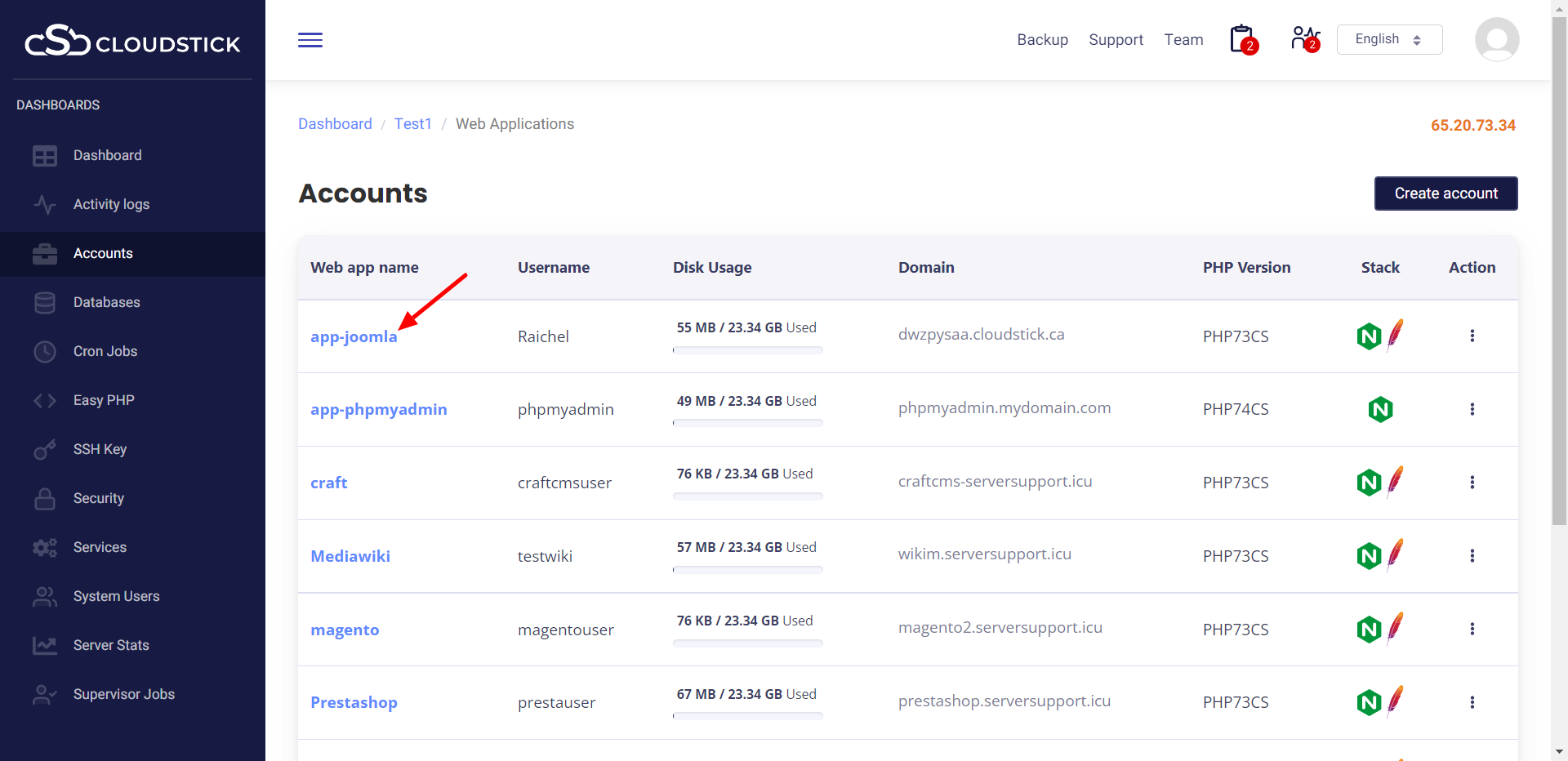1568x761 pixels.
Task: Open the app-joomla web app link
Action: 354,336
